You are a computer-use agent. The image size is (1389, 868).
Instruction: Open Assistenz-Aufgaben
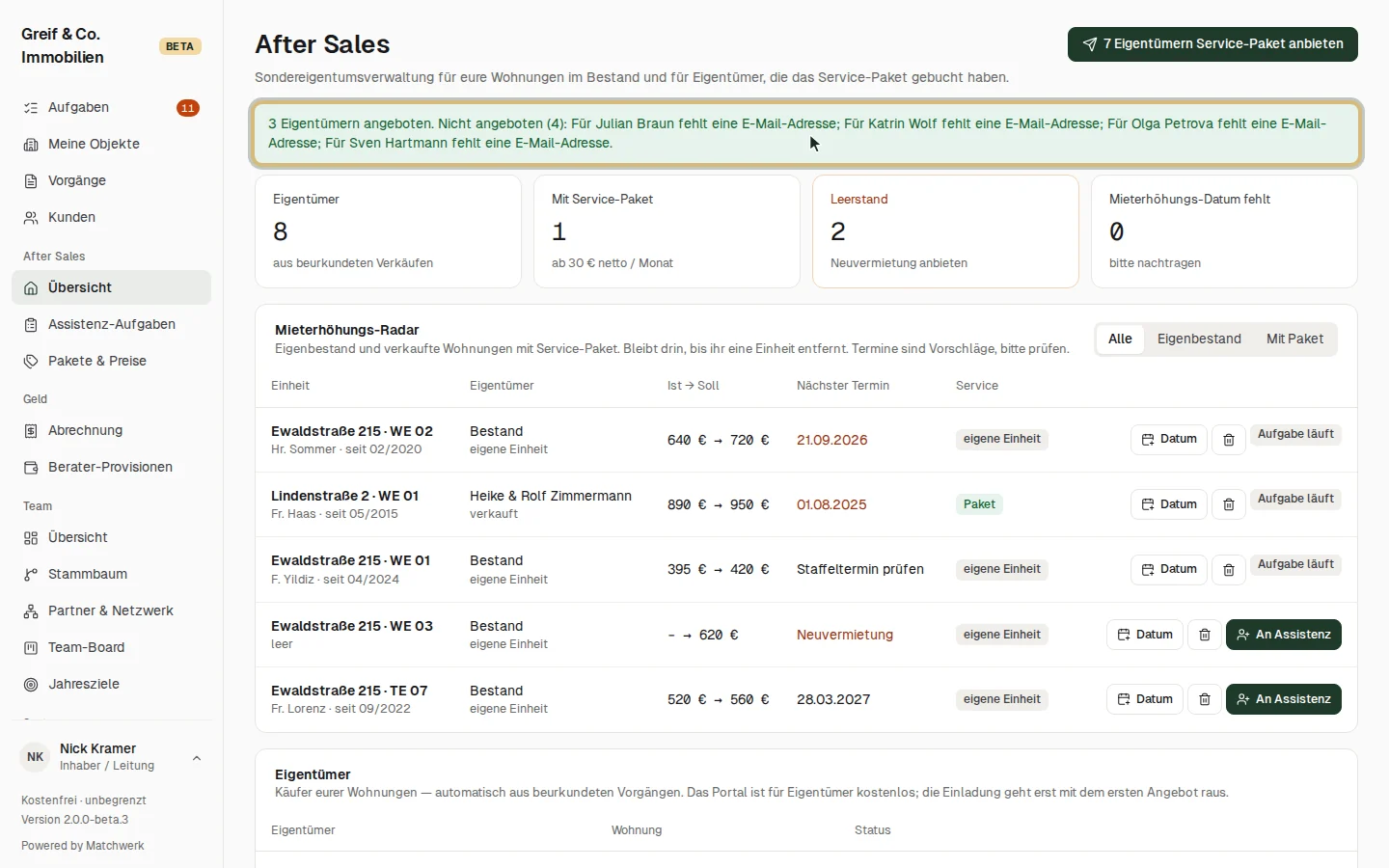pyautogui.click(x=111, y=324)
